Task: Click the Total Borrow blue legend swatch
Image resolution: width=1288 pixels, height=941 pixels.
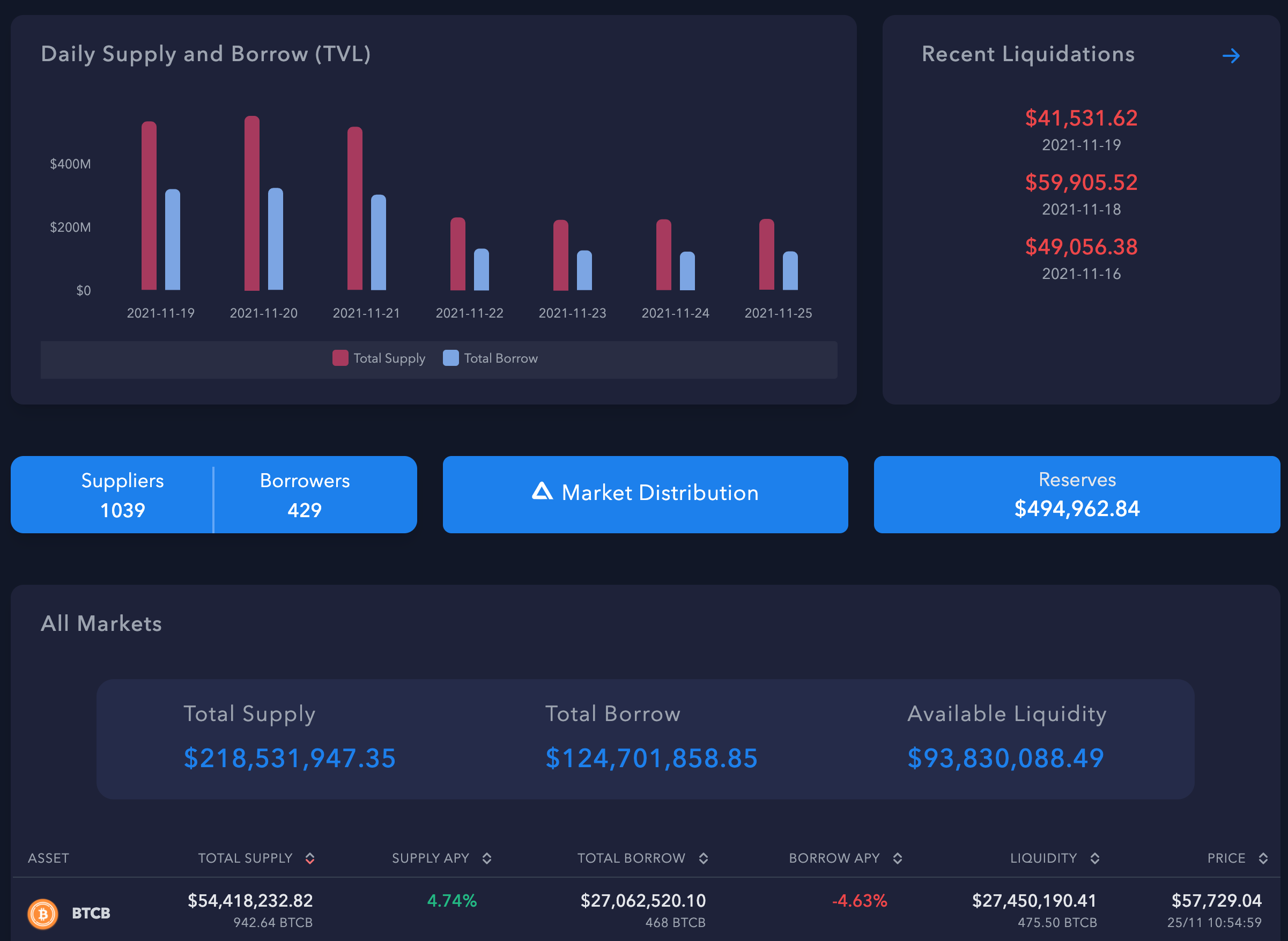Action: (450, 358)
